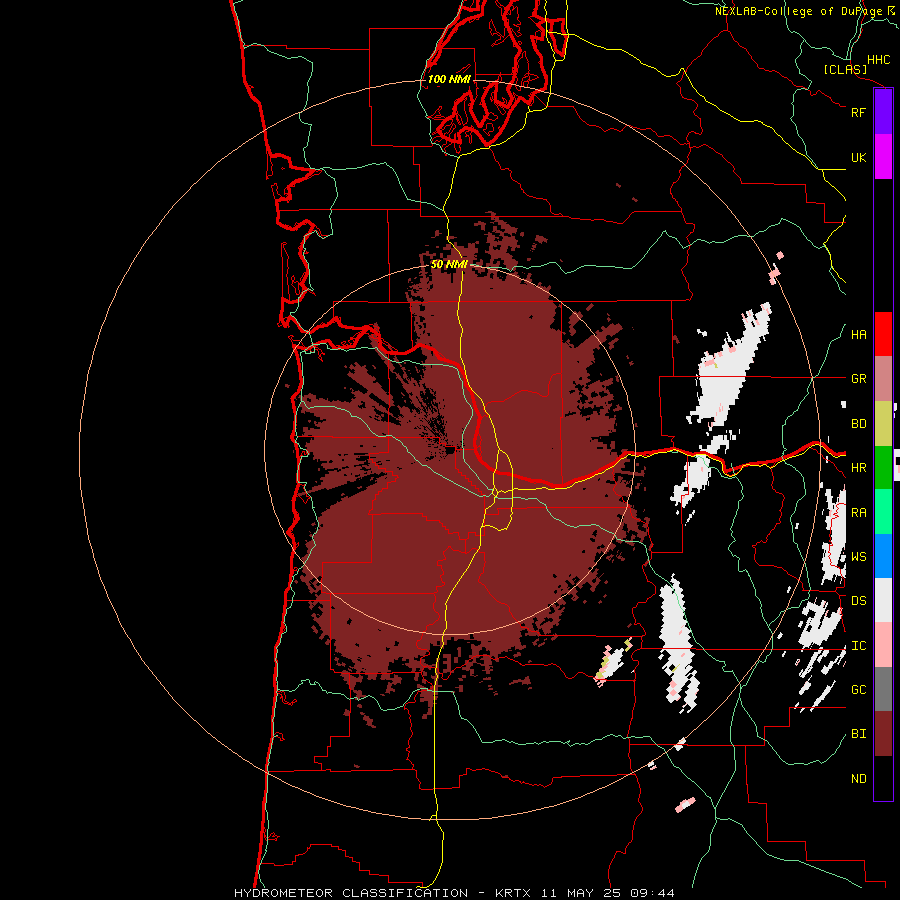The width and height of the screenshot is (900, 900).
Task: Click the 'HA' legend label
Action: [858, 335]
